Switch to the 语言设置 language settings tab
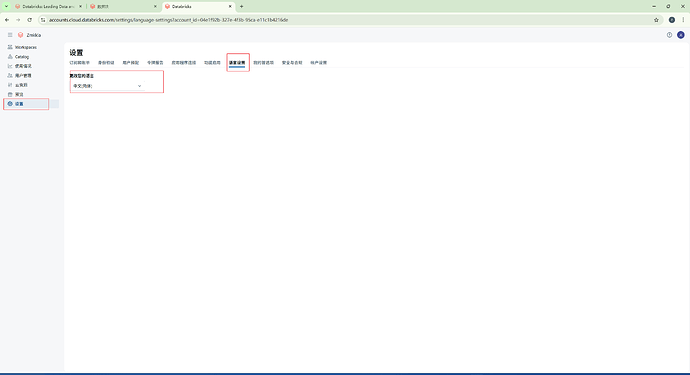This screenshot has height=375, width=690. (x=237, y=63)
